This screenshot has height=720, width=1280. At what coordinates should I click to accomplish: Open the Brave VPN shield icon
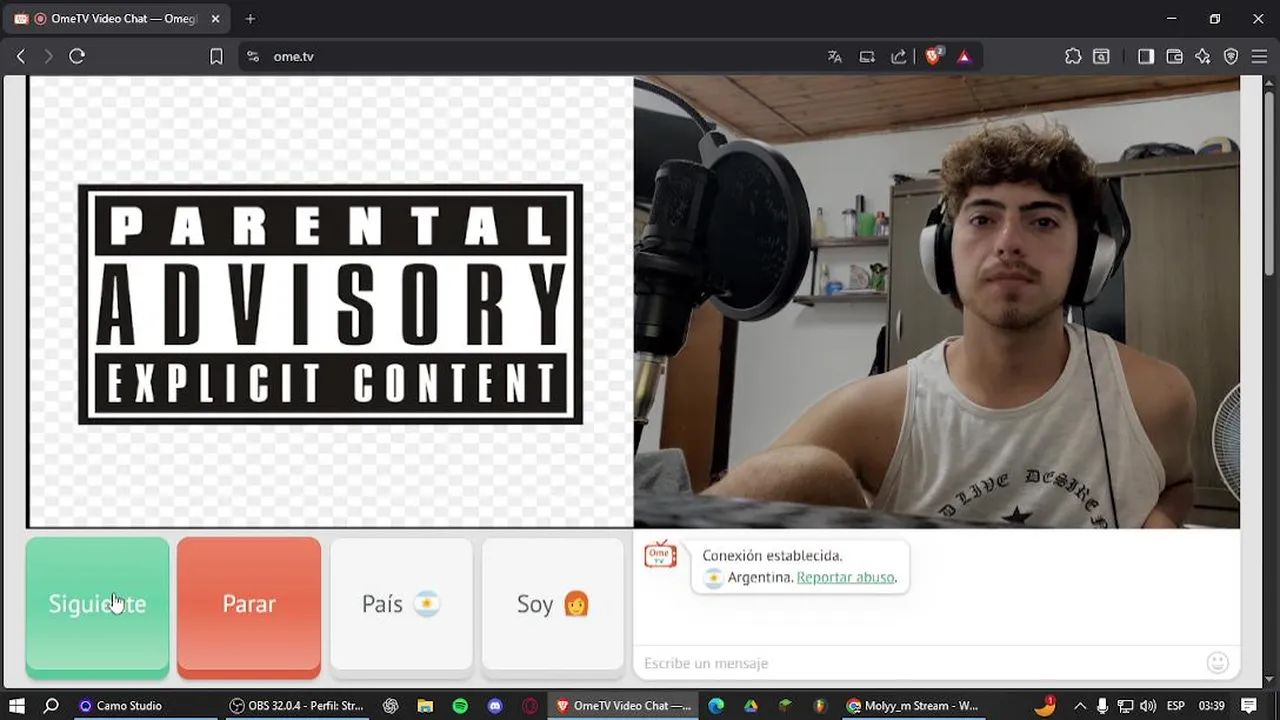tap(1231, 57)
